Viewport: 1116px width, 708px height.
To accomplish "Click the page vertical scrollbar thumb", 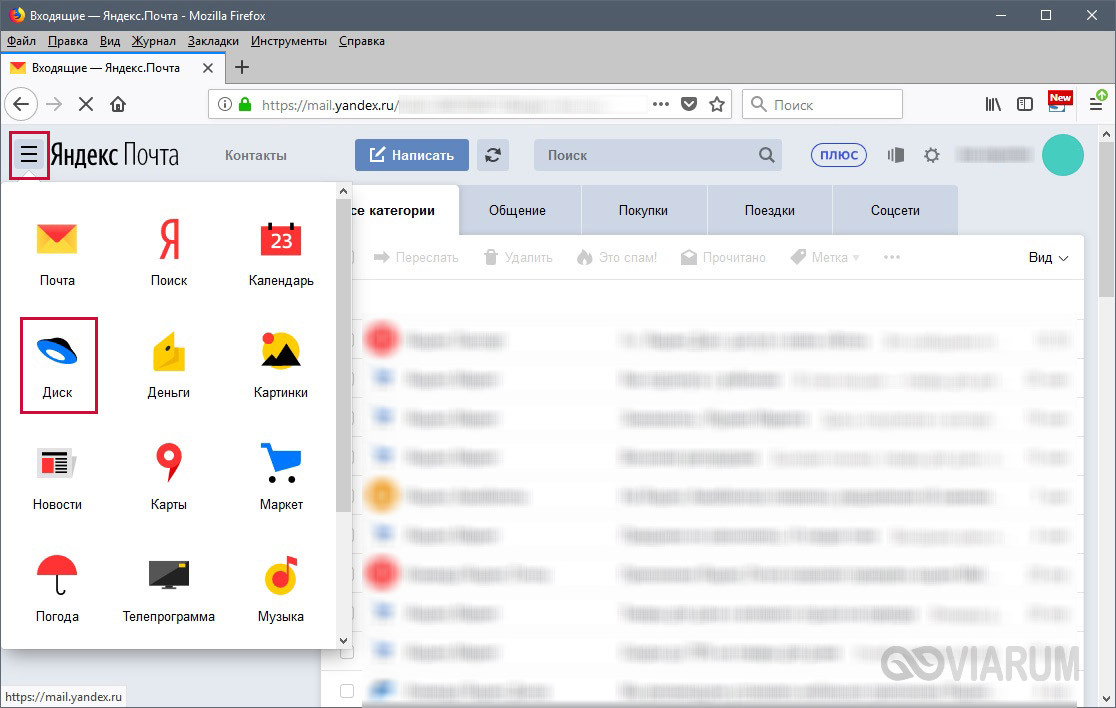I will click(x=1106, y=219).
